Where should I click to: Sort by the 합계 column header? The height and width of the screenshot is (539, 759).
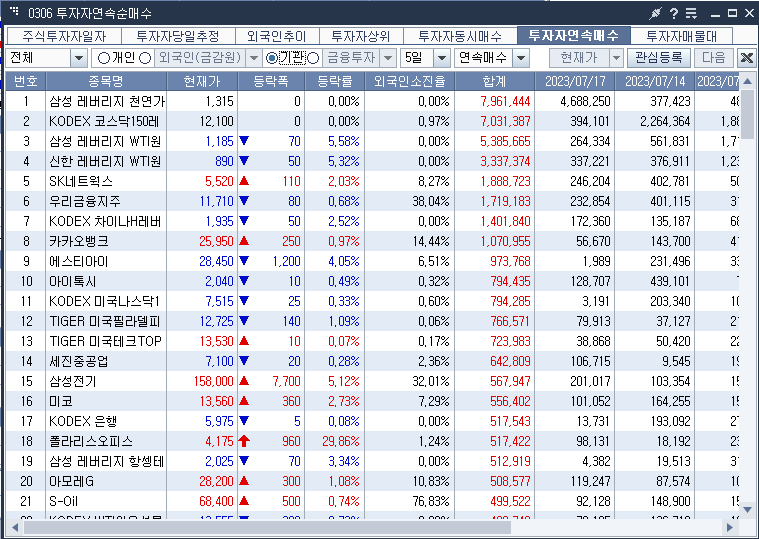click(494, 81)
